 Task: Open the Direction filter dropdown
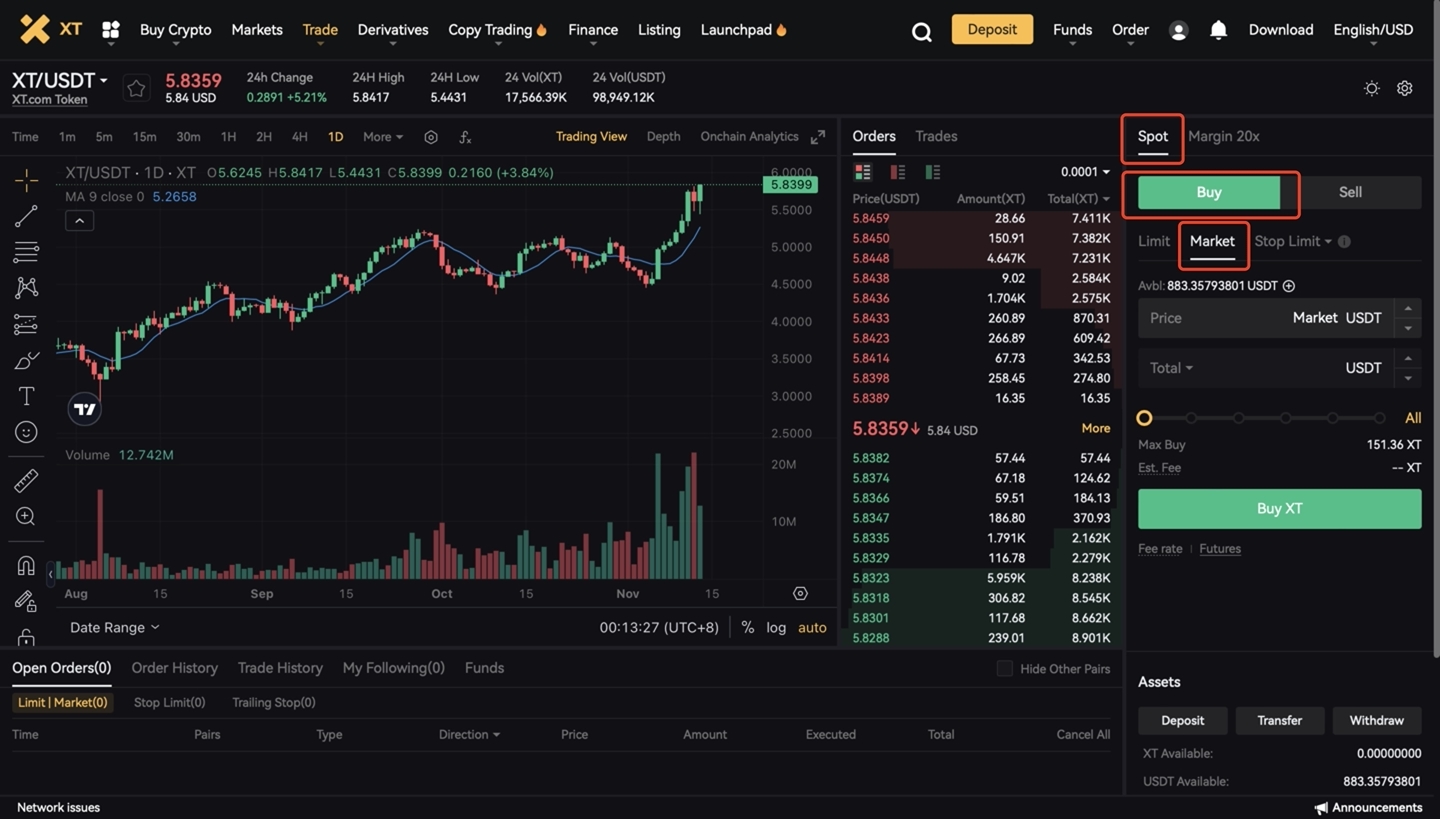point(469,734)
